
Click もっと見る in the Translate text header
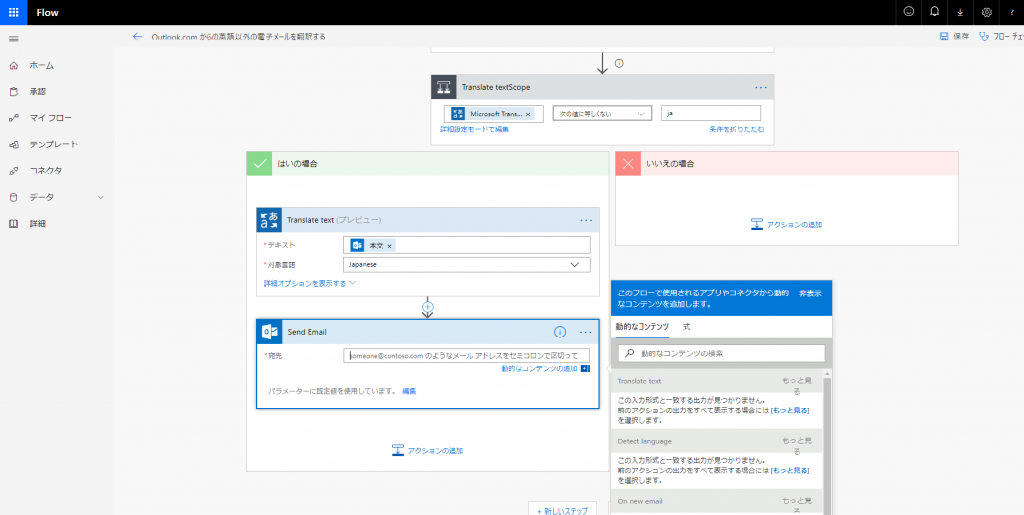coord(796,386)
